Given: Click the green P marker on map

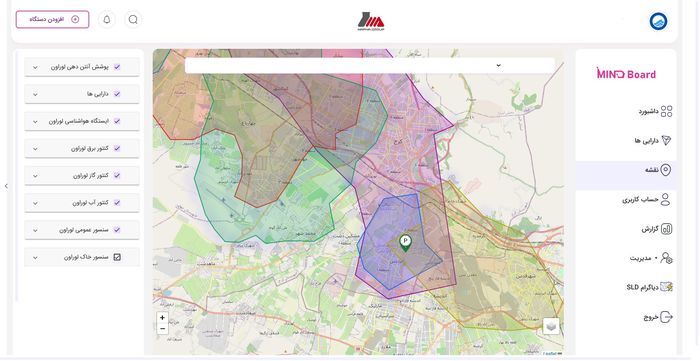Looking at the screenshot, I should [405, 243].
